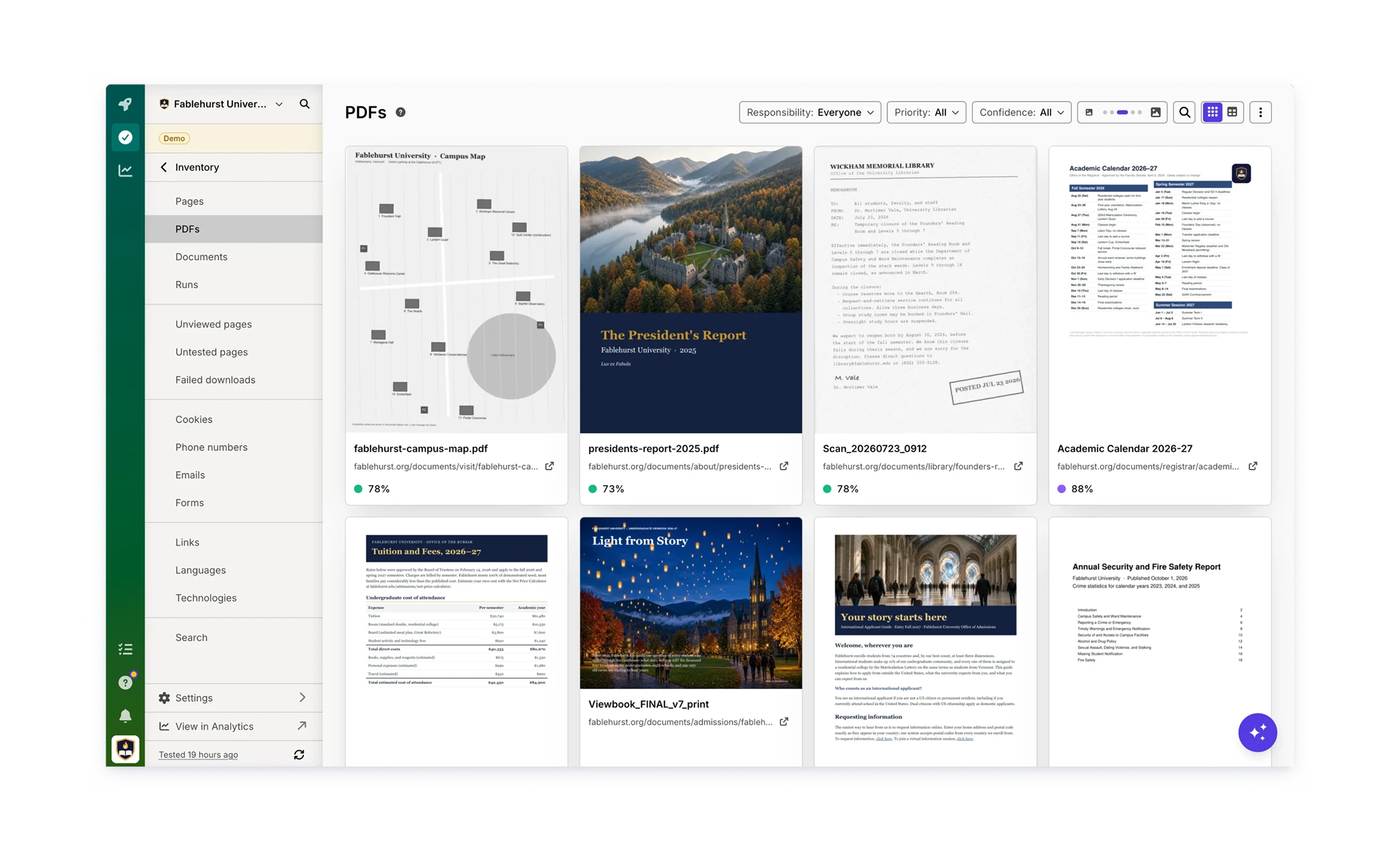The height and width of the screenshot is (851, 1400).
Task: Open Runs in the sidebar
Action: tap(234, 284)
